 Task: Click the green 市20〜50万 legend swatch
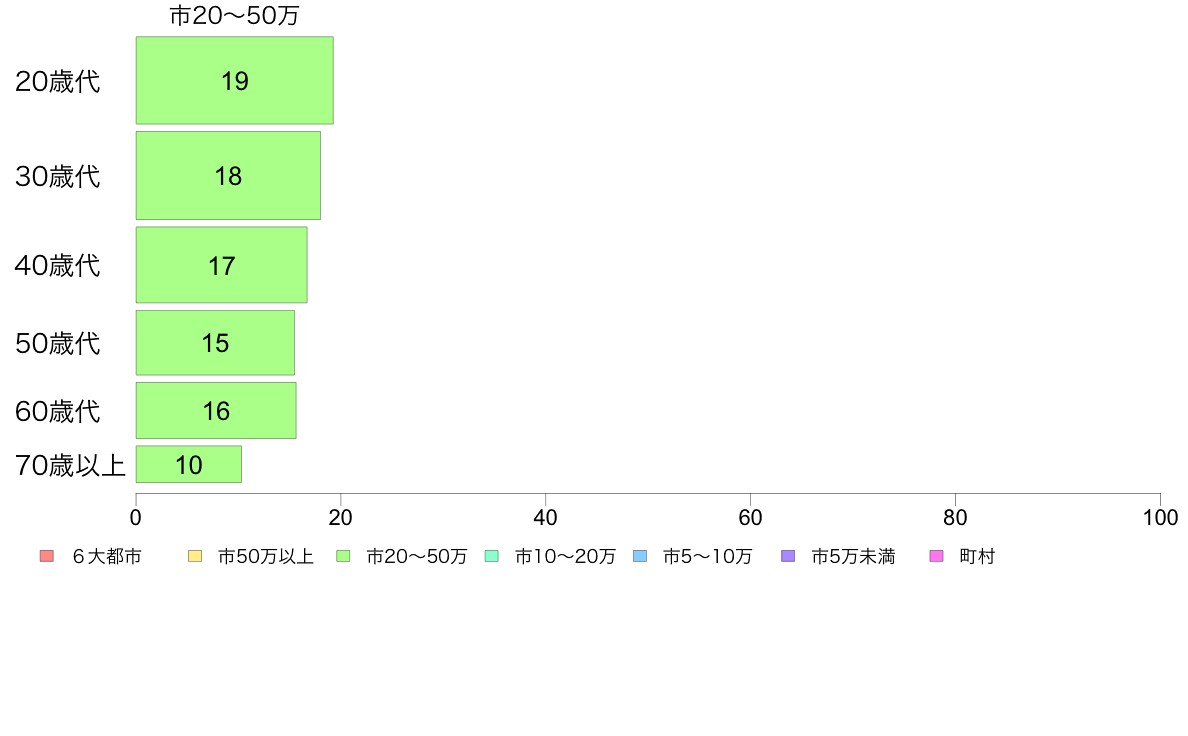pos(343,556)
